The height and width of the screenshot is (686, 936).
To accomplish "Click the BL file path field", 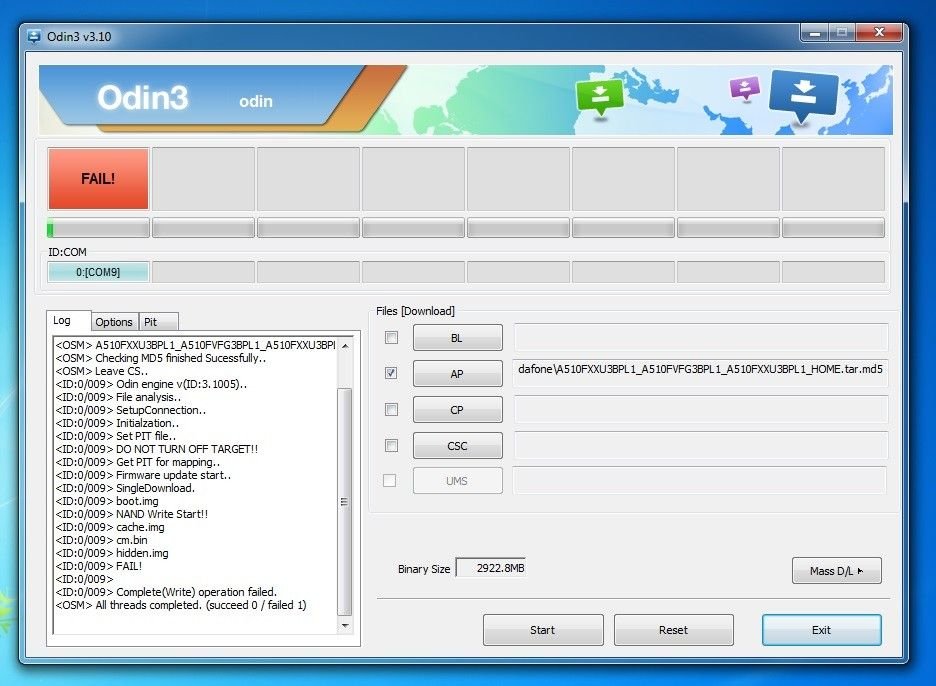I will [x=701, y=338].
